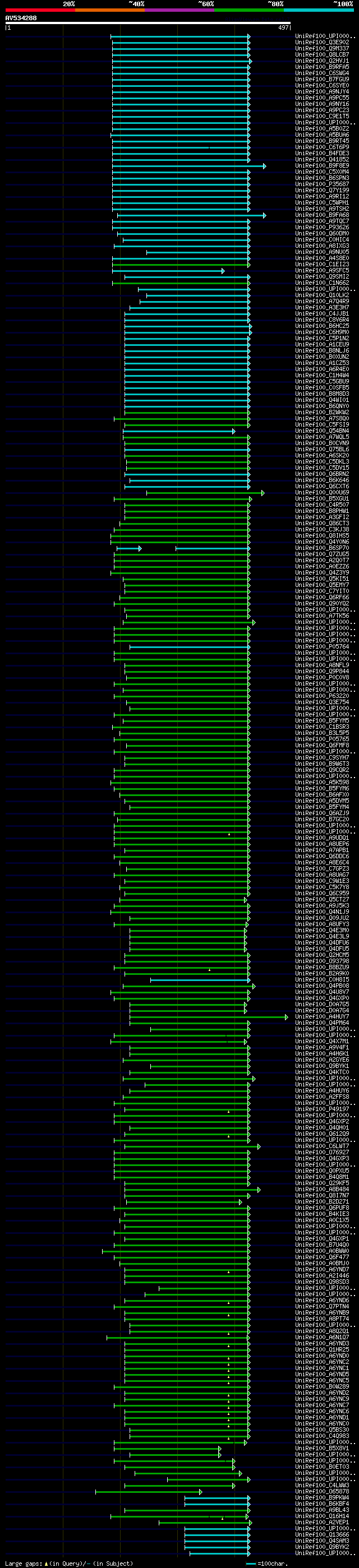The width and height of the screenshot is (359, 1568).
Task: Click alignment bar for UniRef100_B9FA68
Action: (191, 215)
